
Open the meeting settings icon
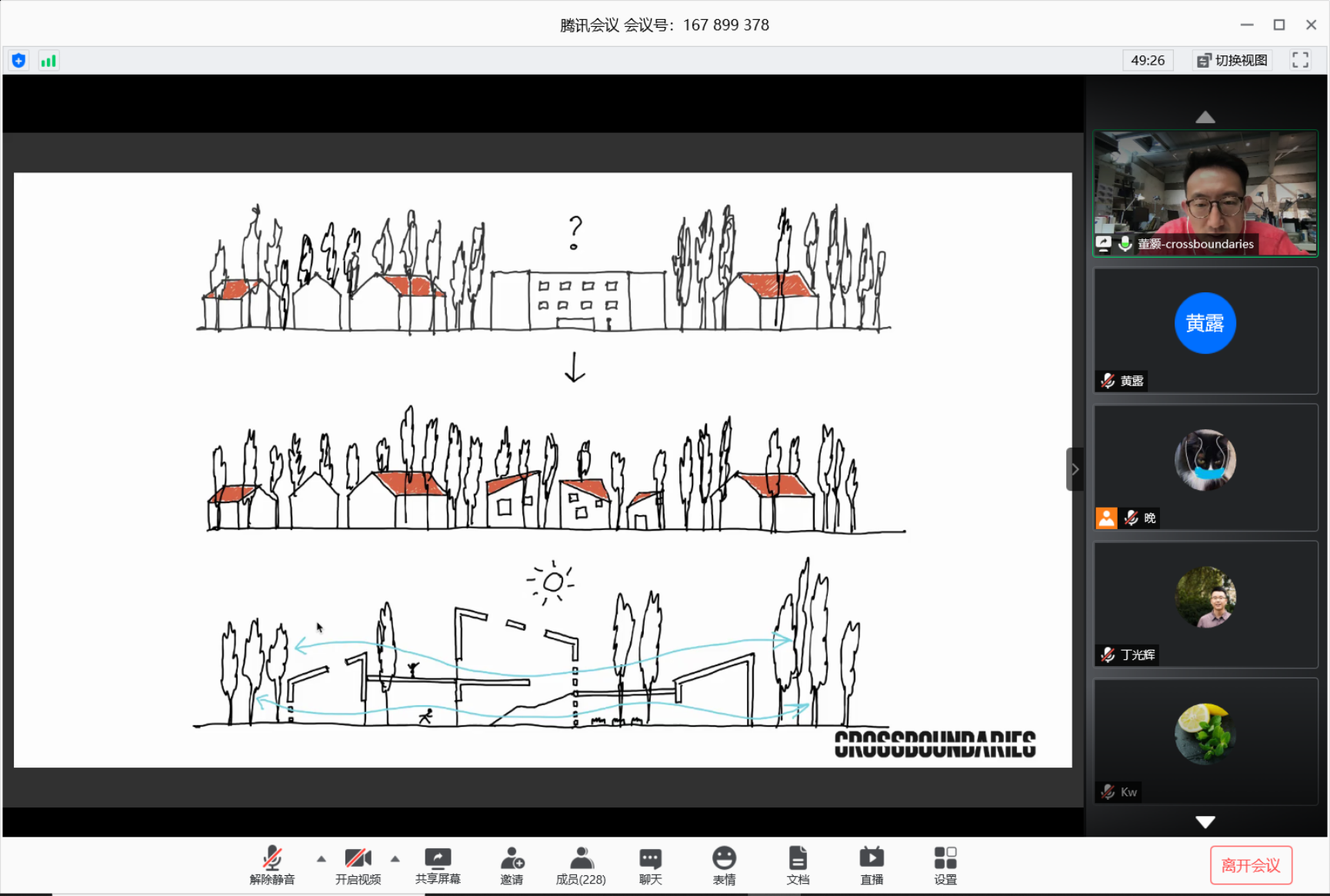pos(945,865)
